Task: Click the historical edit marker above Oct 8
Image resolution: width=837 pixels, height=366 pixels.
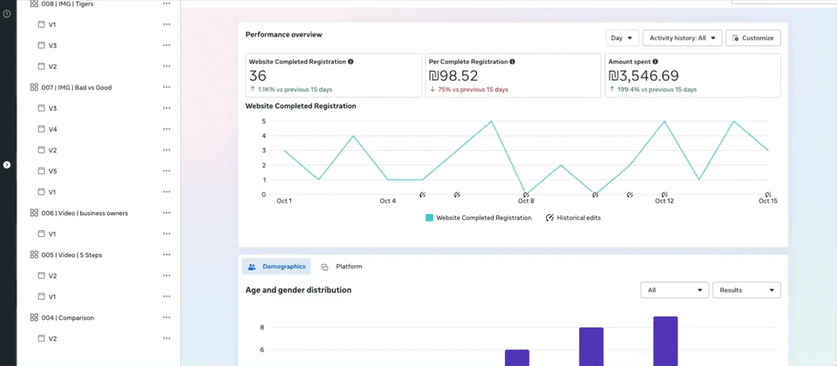Action: 526,195
